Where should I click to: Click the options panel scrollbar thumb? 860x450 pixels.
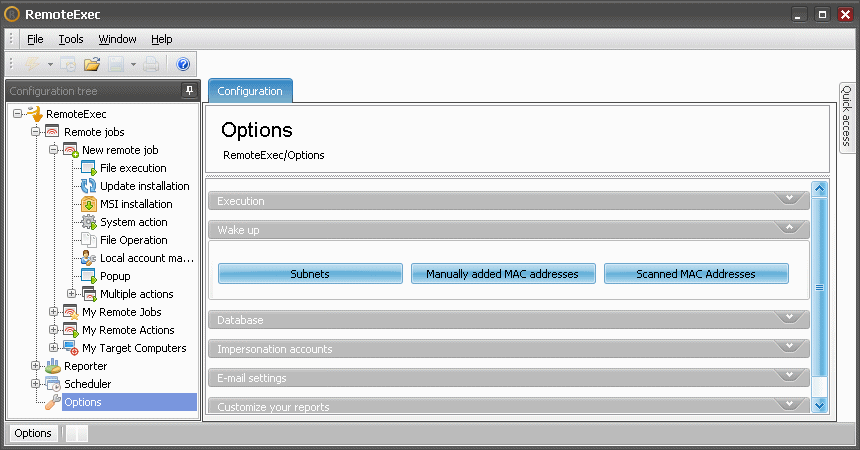(819, 288)
